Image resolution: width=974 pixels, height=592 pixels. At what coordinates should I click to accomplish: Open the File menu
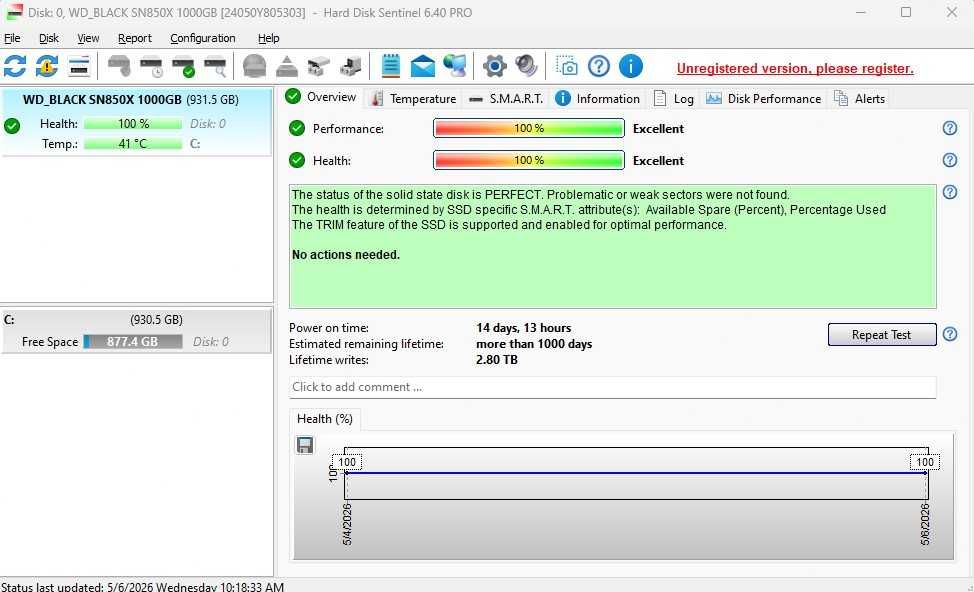click(12, 38)
